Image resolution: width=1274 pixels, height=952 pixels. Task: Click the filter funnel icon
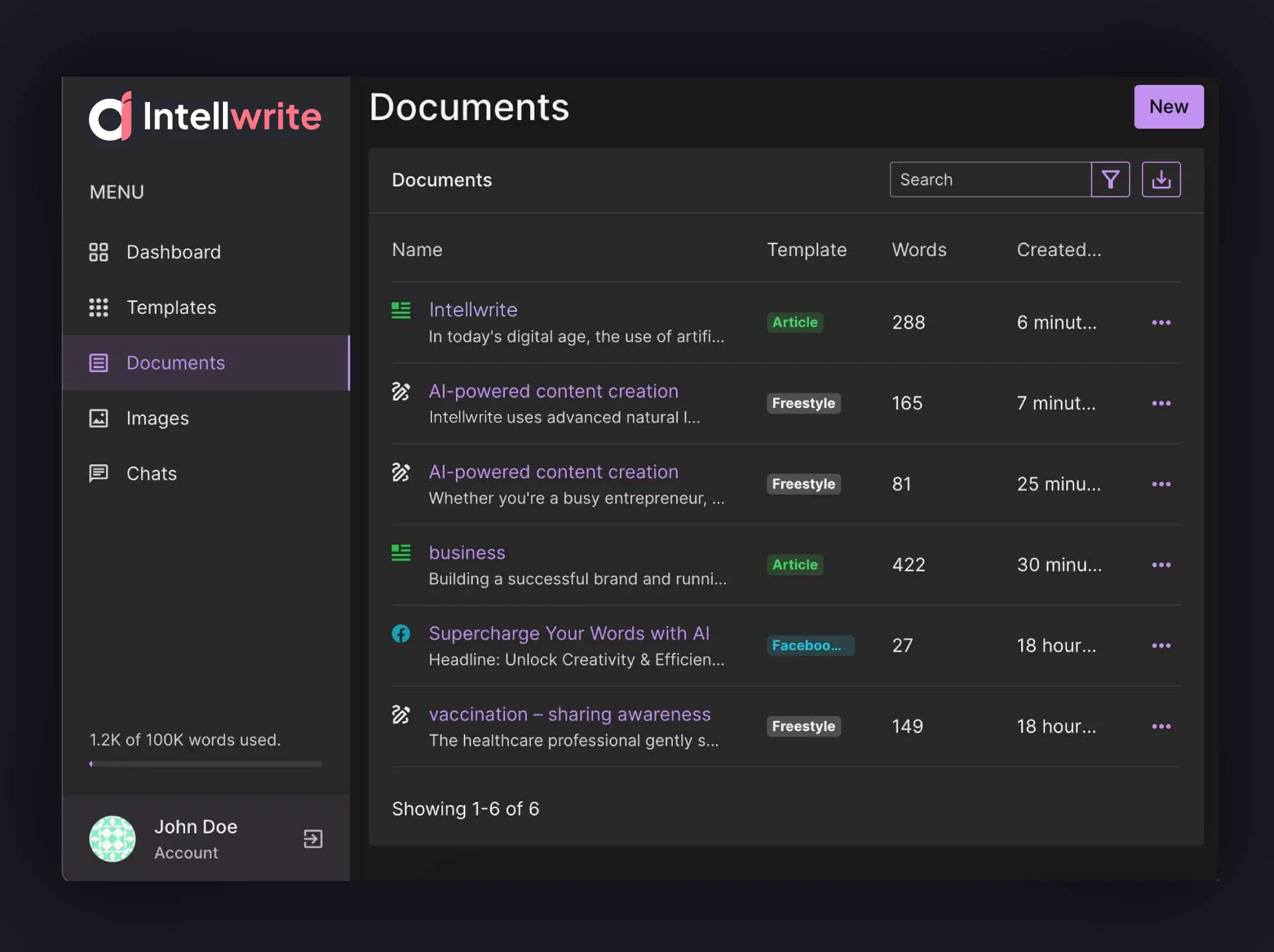click(x=1110, y=180)
